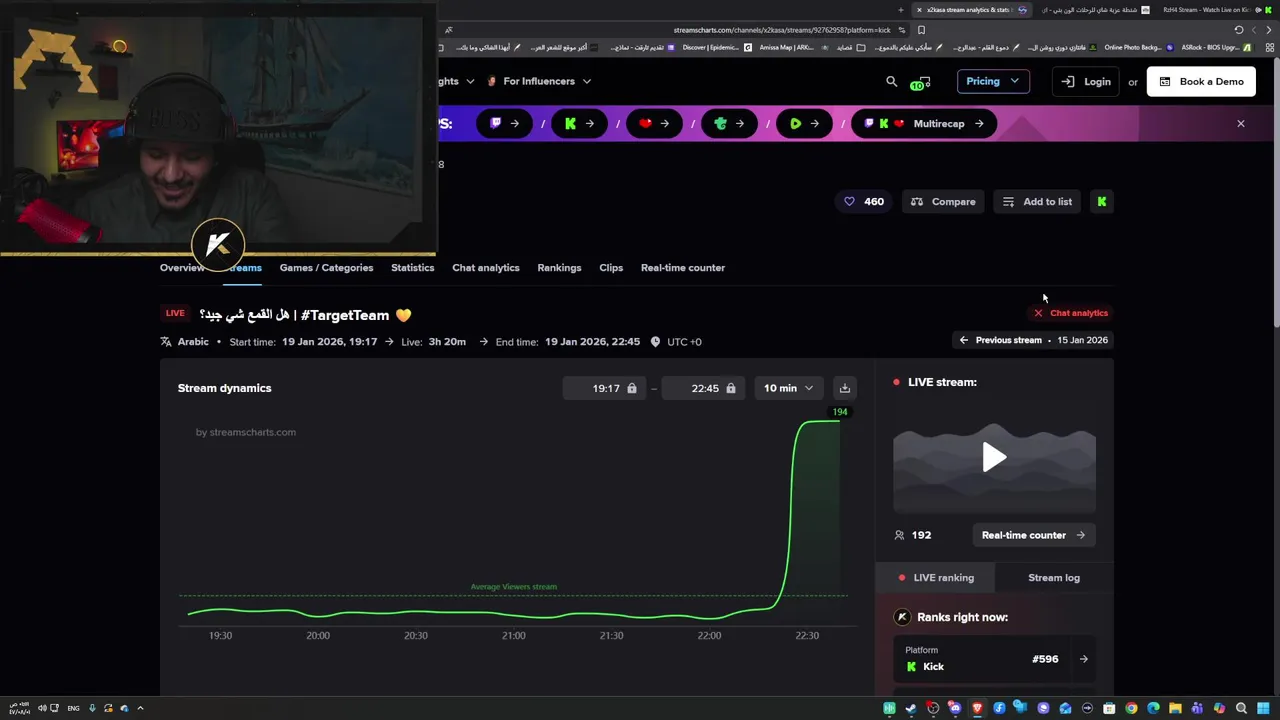This screenshot has height=720, width=1280.
Task: Open the Real-time counter button under video
Action: [1034, 535]
